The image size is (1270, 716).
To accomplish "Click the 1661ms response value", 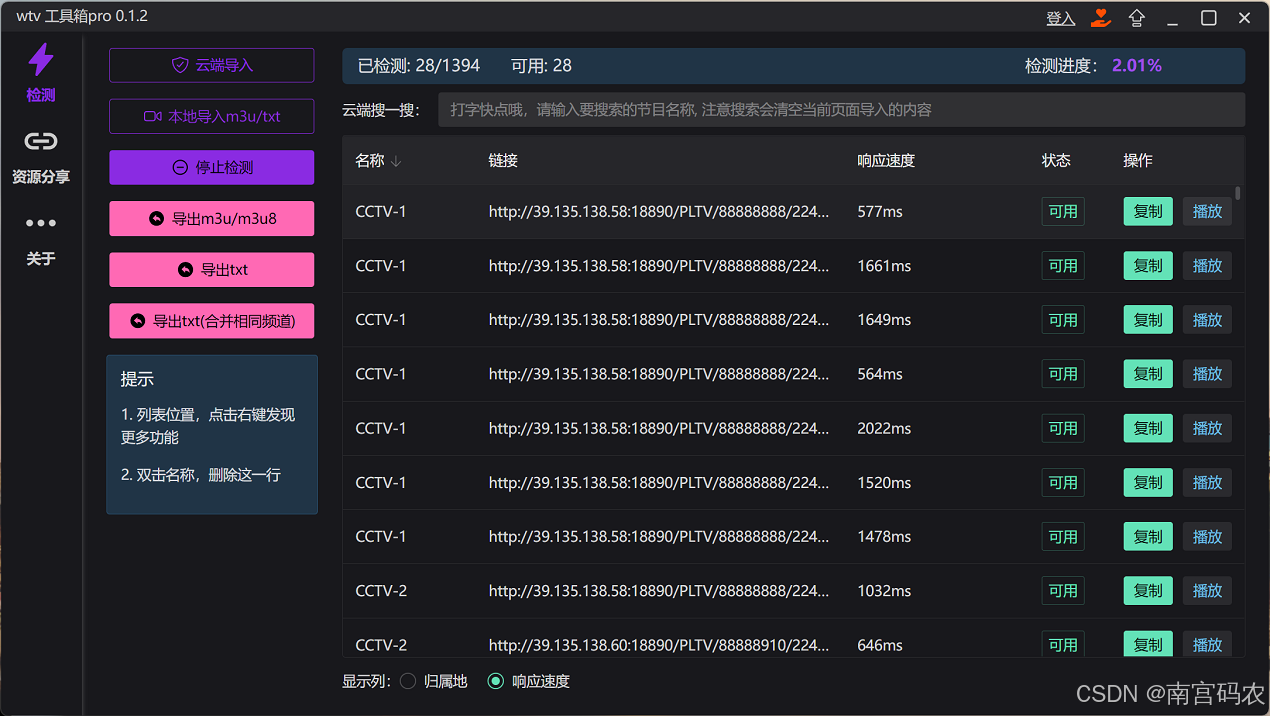I will [884, 265].
